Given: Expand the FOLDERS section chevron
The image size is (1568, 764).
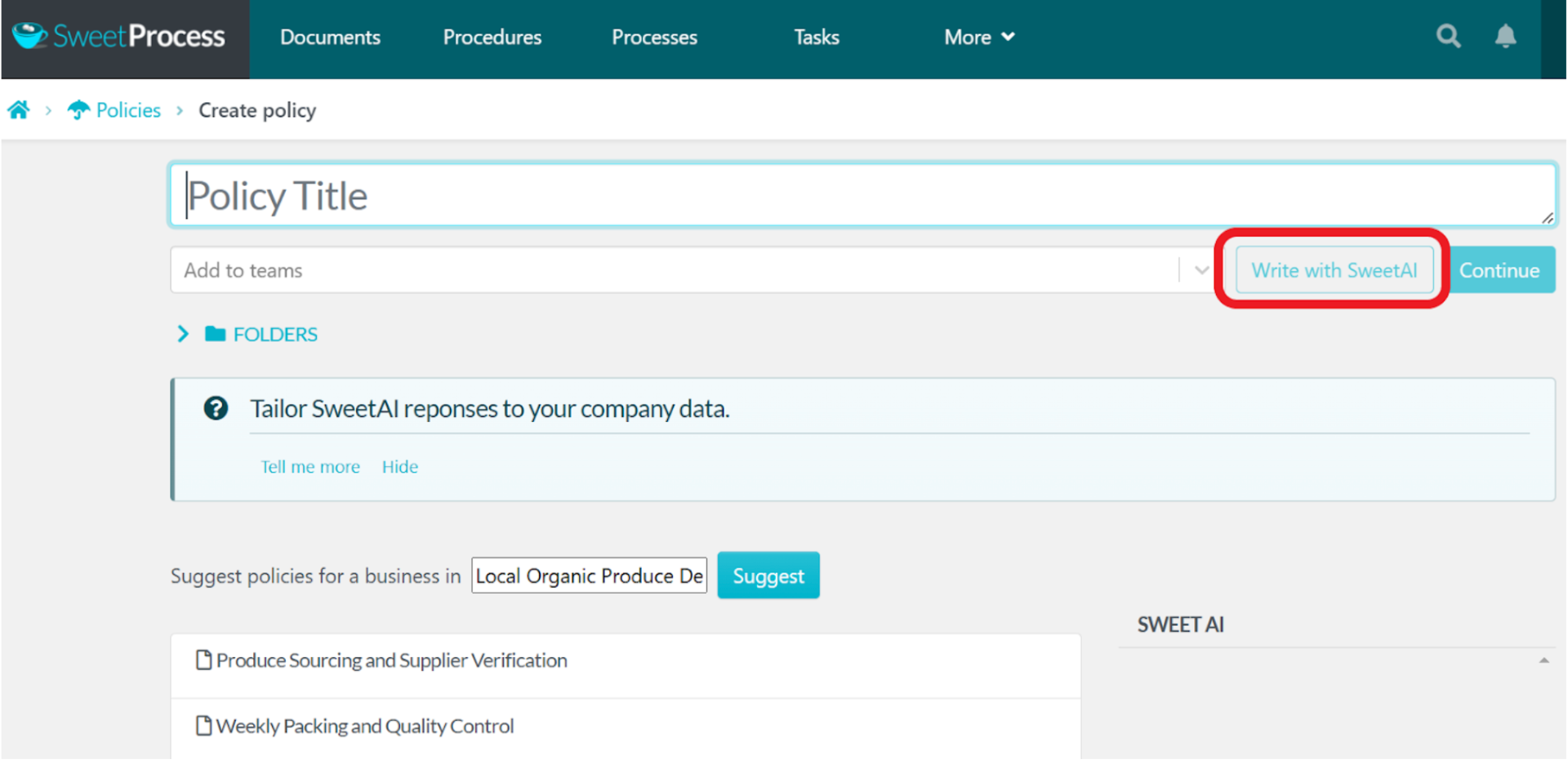Looking at the screenshot, I should [183, 334].
